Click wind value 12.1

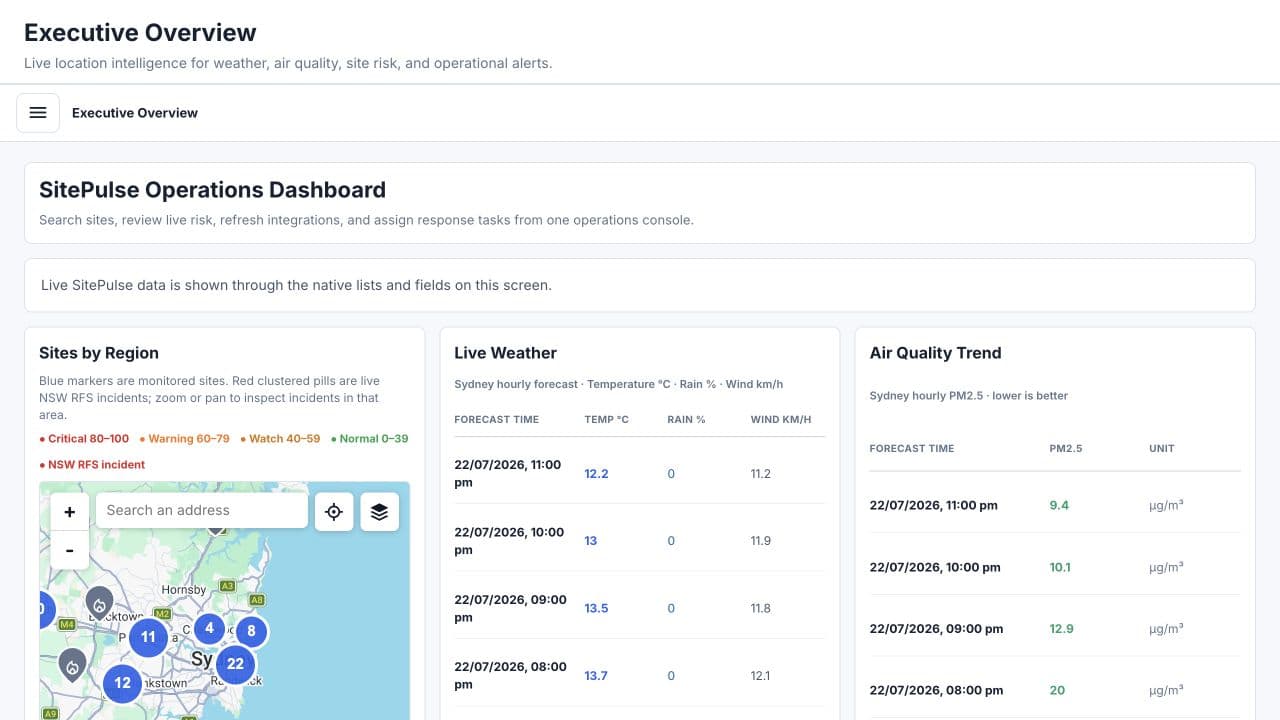click(761, 675)
